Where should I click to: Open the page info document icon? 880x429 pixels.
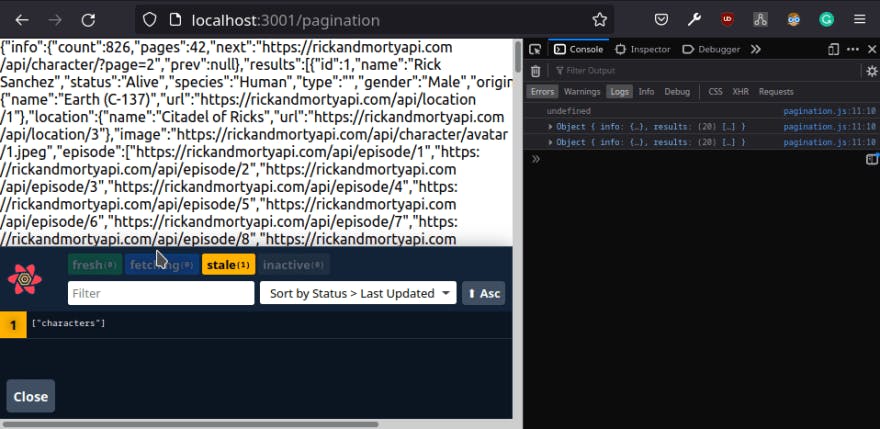pyautogui.click(x=176, y=20)
